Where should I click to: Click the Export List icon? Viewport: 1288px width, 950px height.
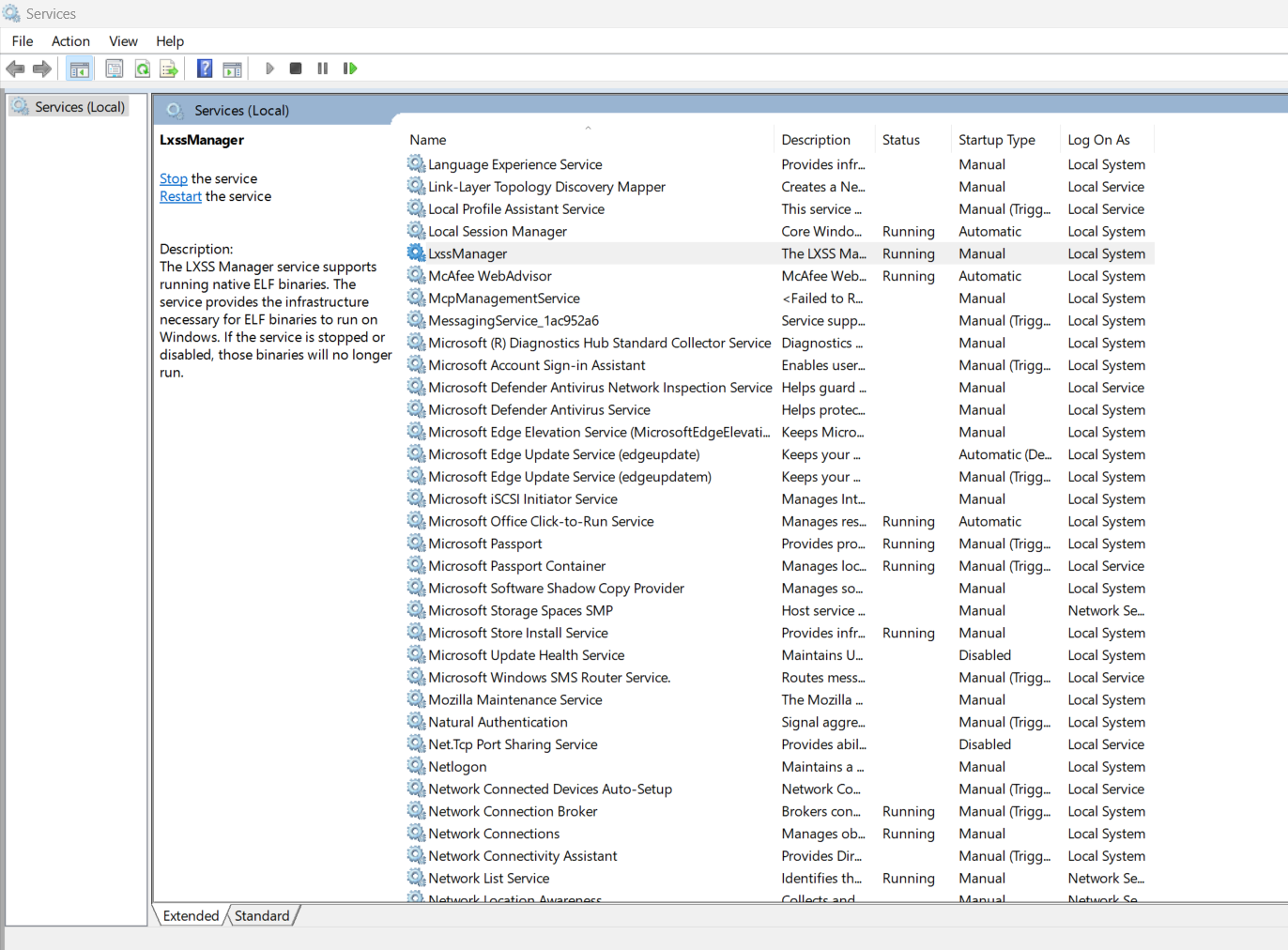170,68
